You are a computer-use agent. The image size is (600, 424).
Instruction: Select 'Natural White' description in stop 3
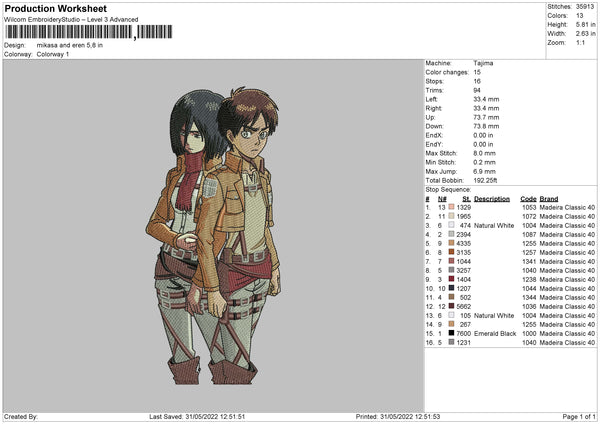click(494, 225)
